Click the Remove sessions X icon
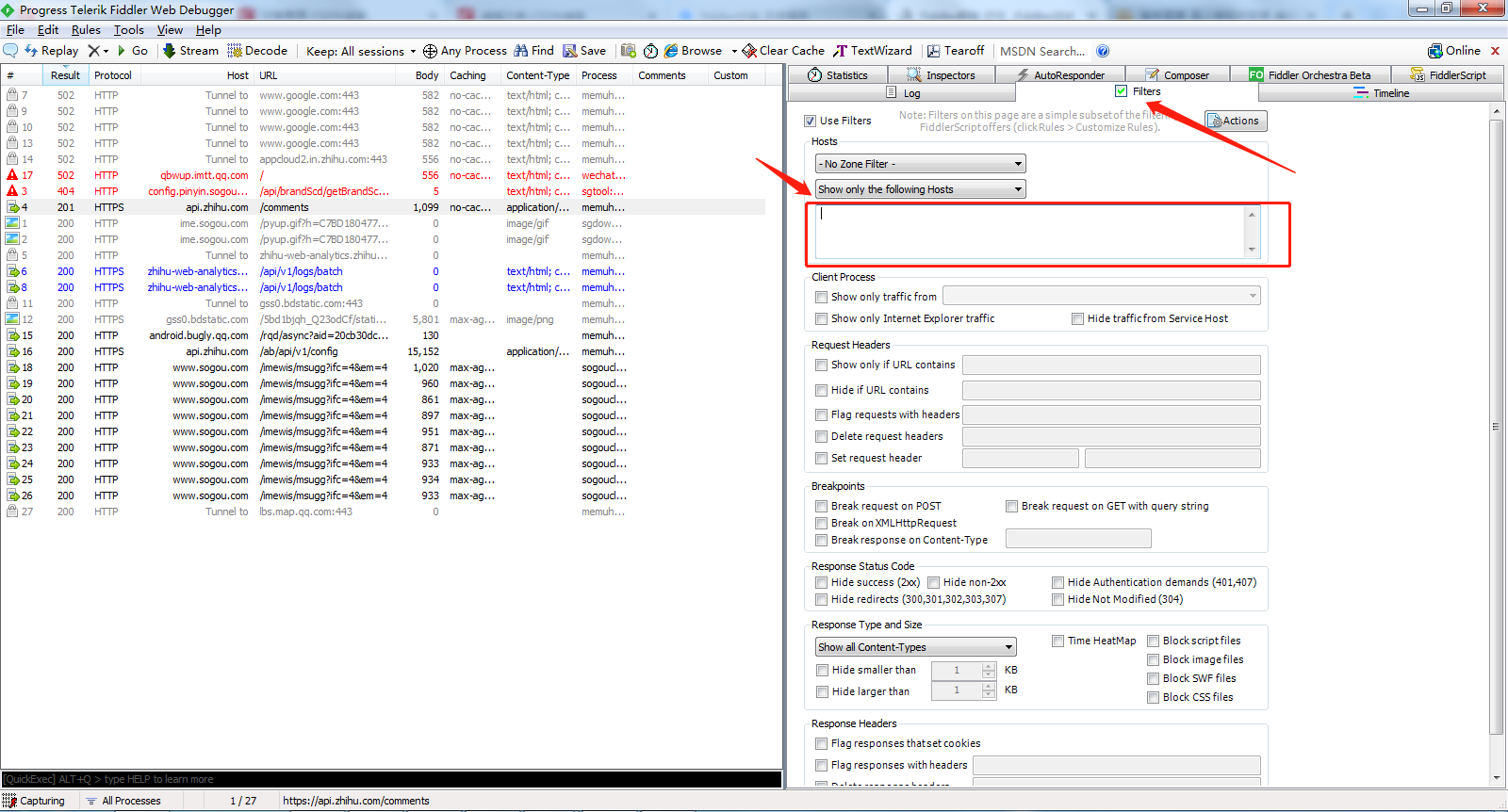The height and width of the screenshot is (812, 1508). pyautogui.click(x=93, y=51)
